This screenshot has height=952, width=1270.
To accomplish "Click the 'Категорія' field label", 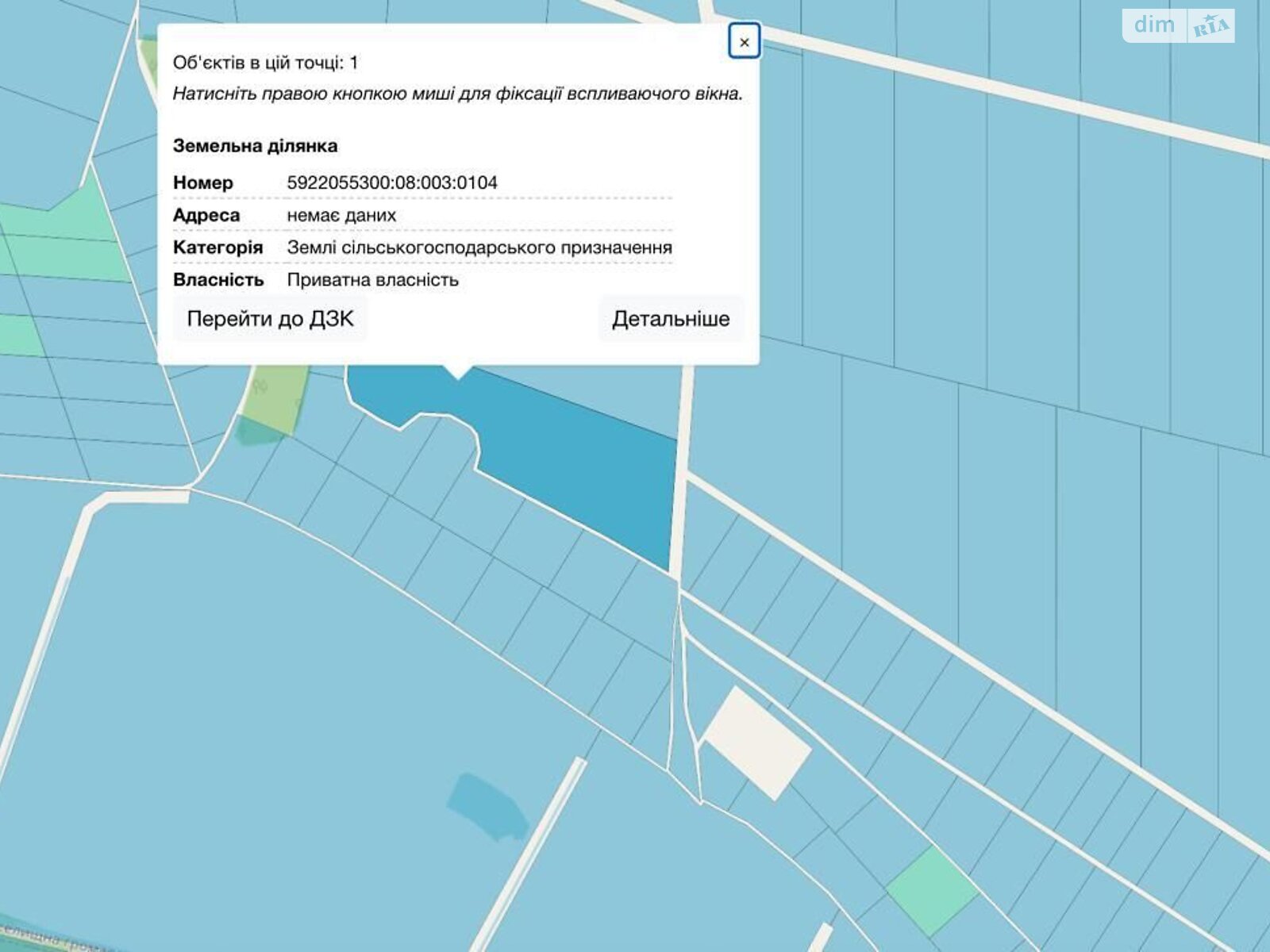I will pos(217,248).
